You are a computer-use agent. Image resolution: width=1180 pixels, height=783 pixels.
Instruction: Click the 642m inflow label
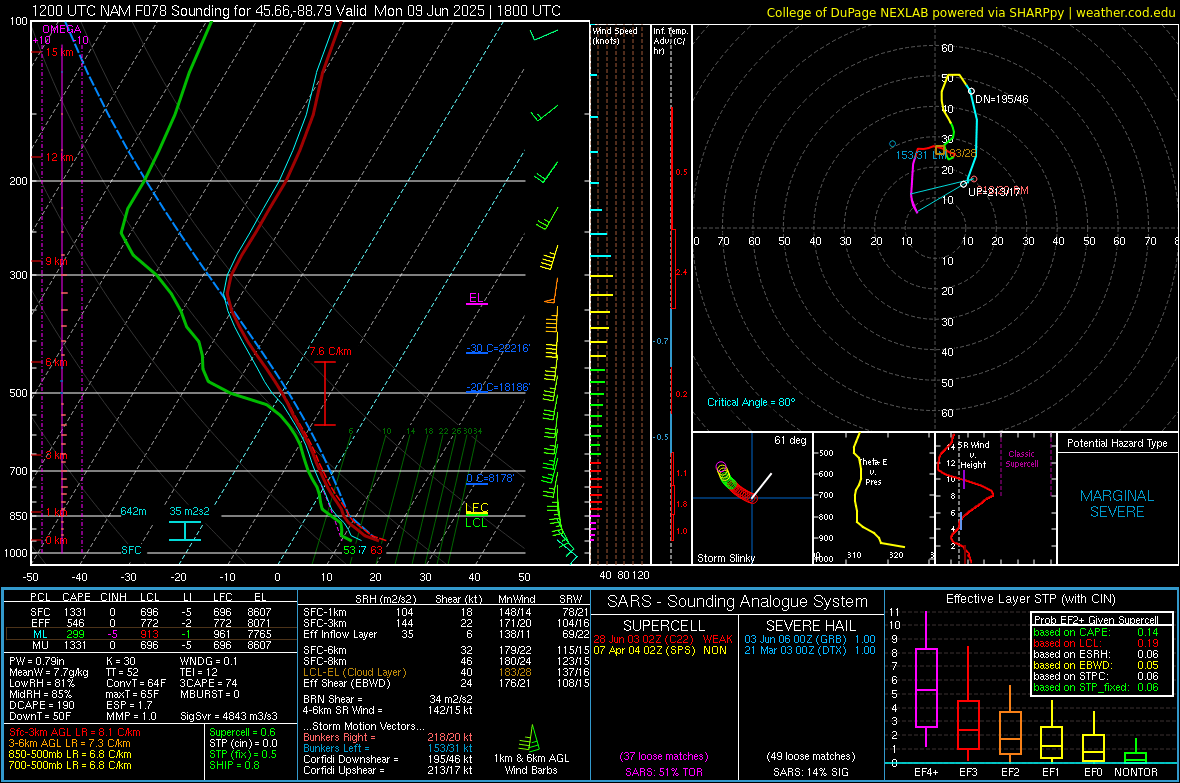[x=133, y=511]
